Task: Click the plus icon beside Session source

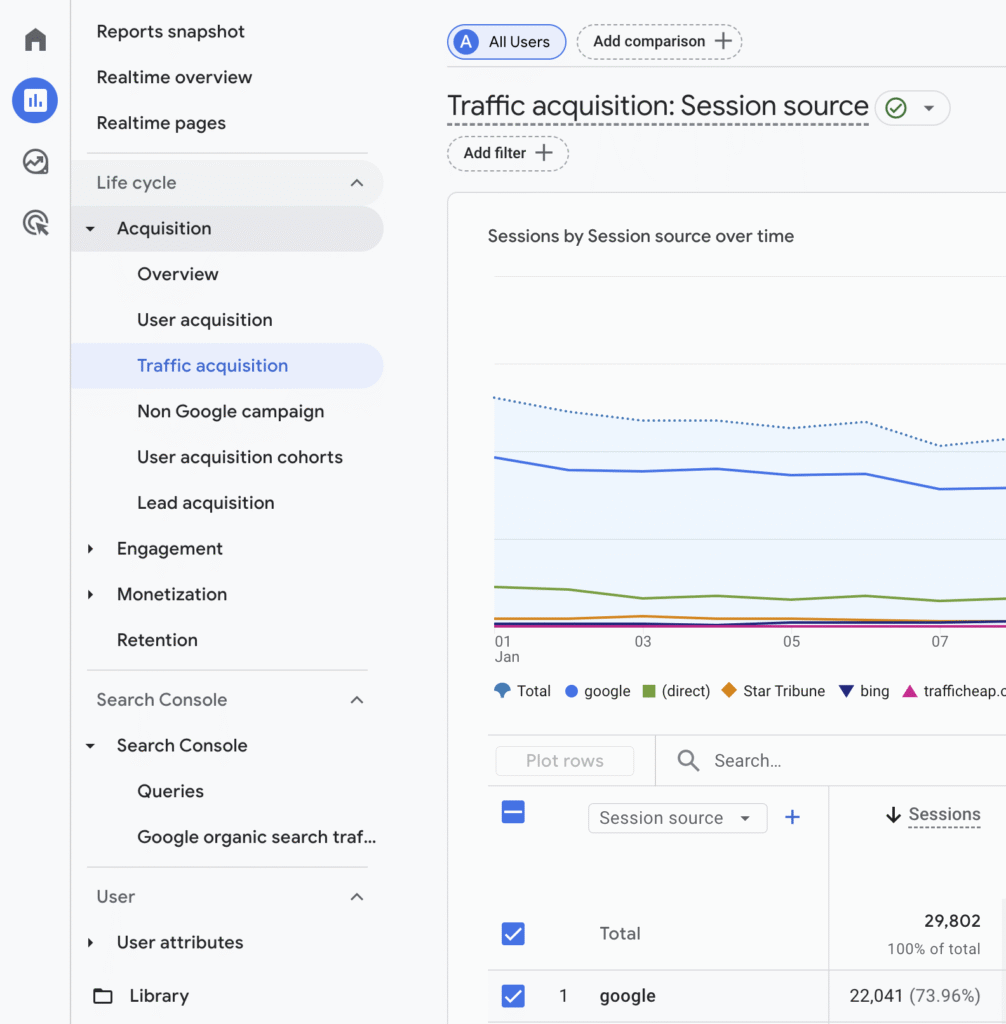Action: pyautogui.click(x=792, y=817)
